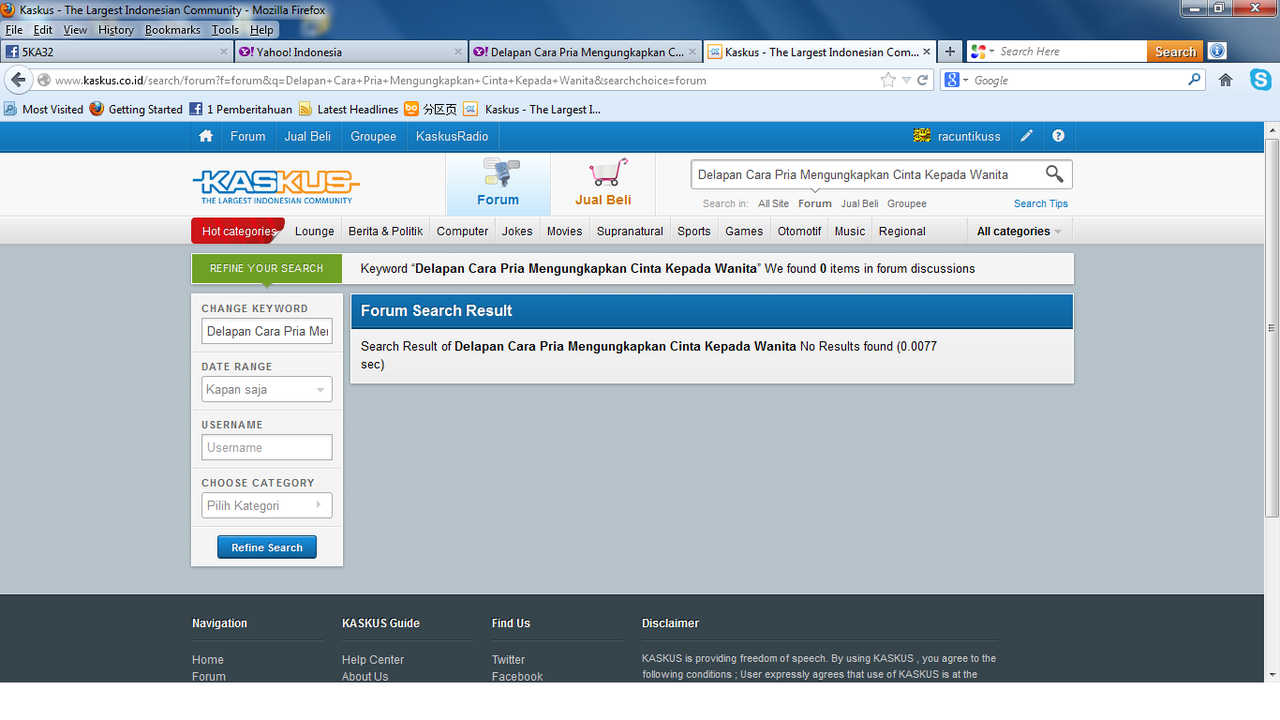
Task: Open the pencil edit icon beside racuntikuss
Action: click(x=1026, y=136)
